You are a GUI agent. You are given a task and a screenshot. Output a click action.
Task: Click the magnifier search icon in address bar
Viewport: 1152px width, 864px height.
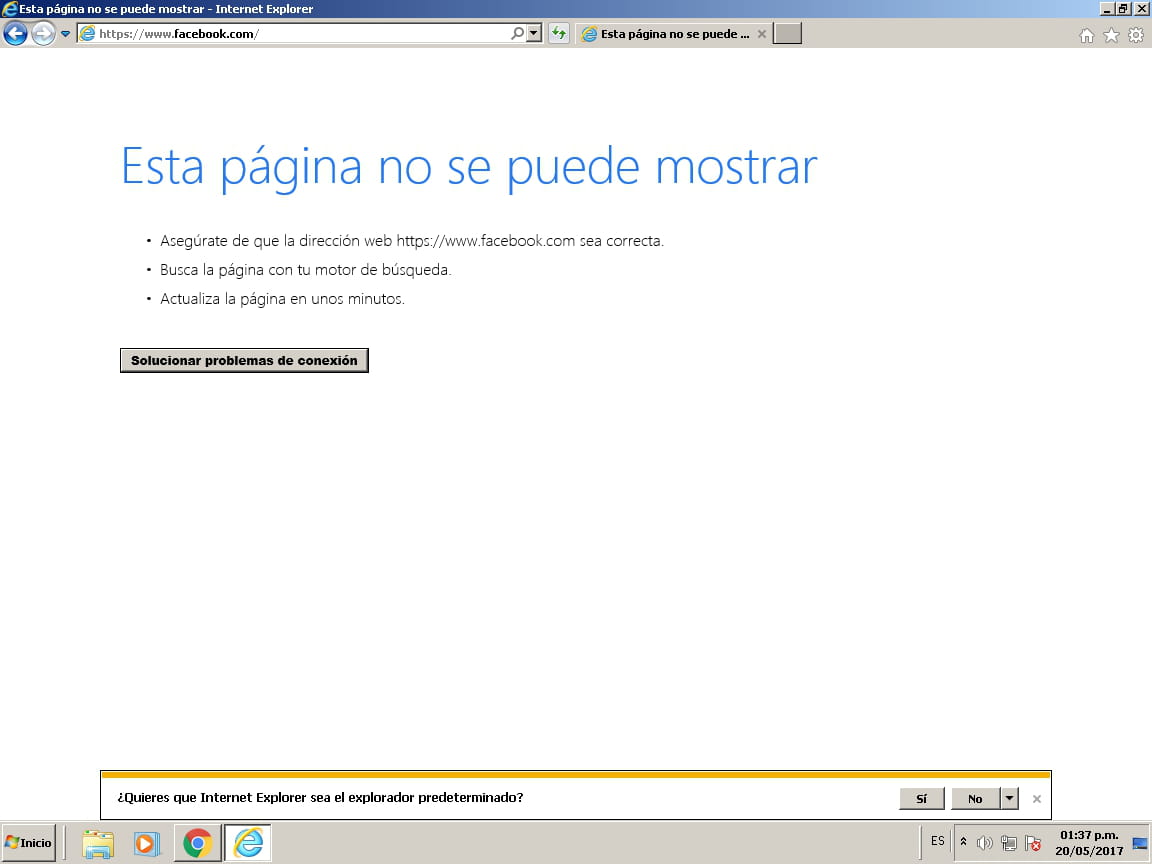click(x=517, y=34)
